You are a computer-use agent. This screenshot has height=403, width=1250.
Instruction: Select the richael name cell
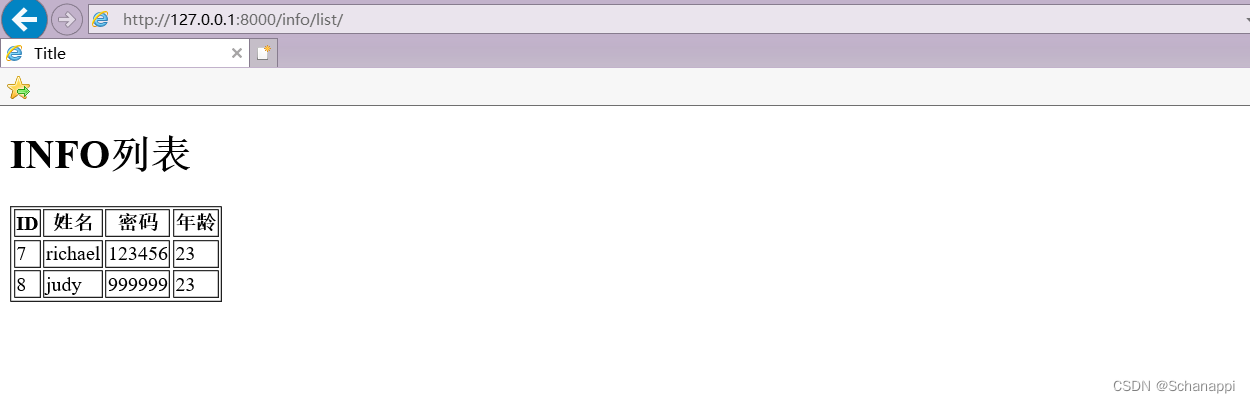pyautogui.click(x=73, y=254)
